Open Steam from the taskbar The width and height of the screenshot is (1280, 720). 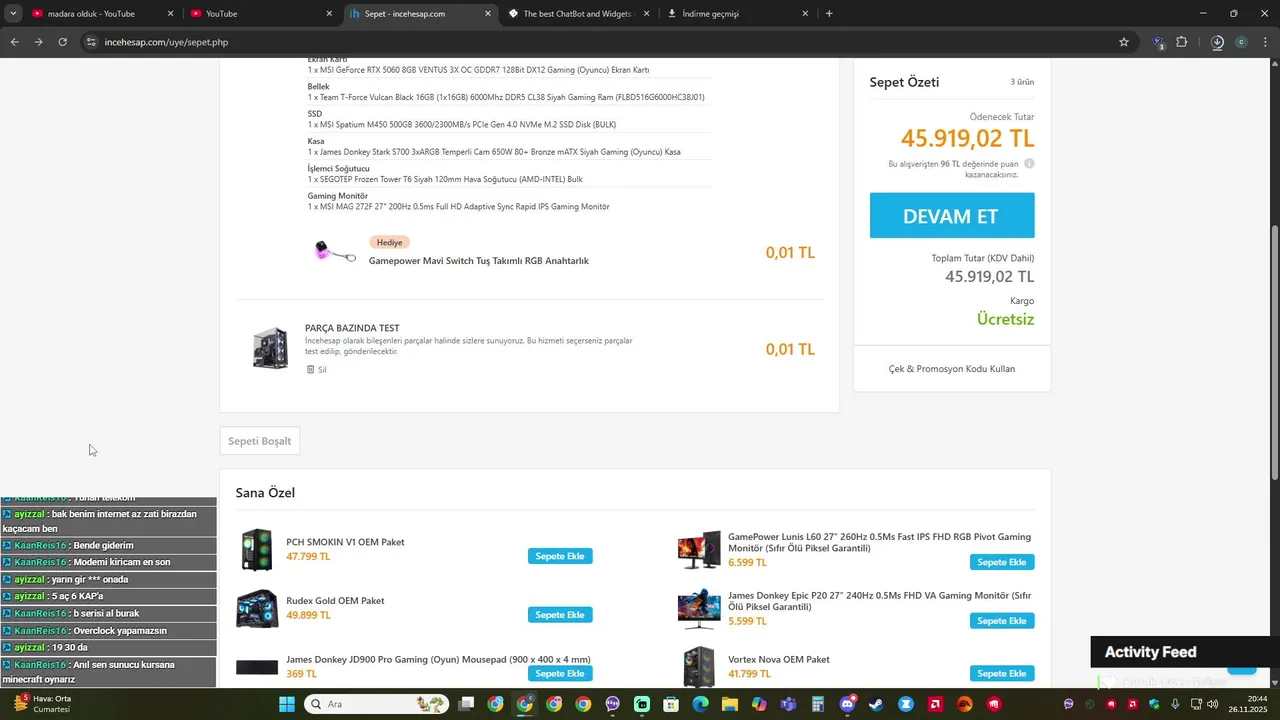click(x=876, y=704)
